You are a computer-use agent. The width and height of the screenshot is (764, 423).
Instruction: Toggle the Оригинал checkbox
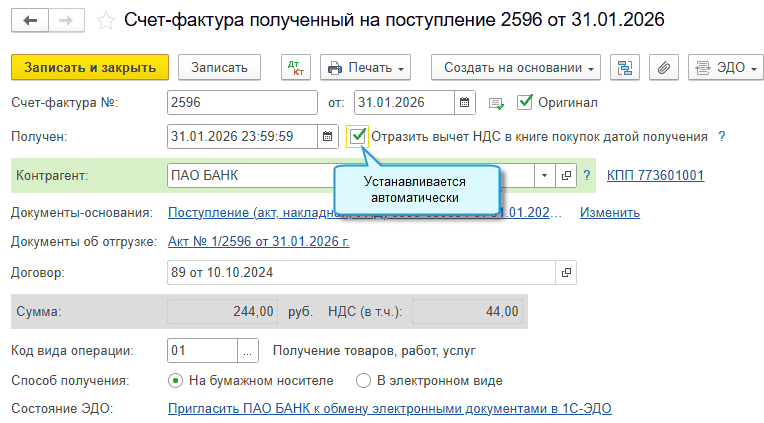pos(524,102)
